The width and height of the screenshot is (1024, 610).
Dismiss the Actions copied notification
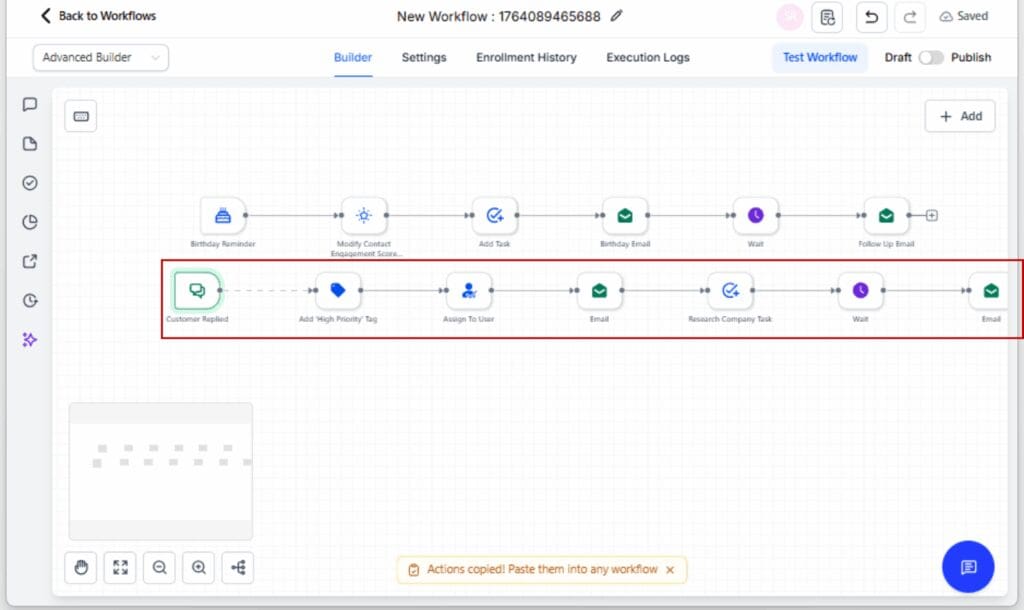pos(670,569)
